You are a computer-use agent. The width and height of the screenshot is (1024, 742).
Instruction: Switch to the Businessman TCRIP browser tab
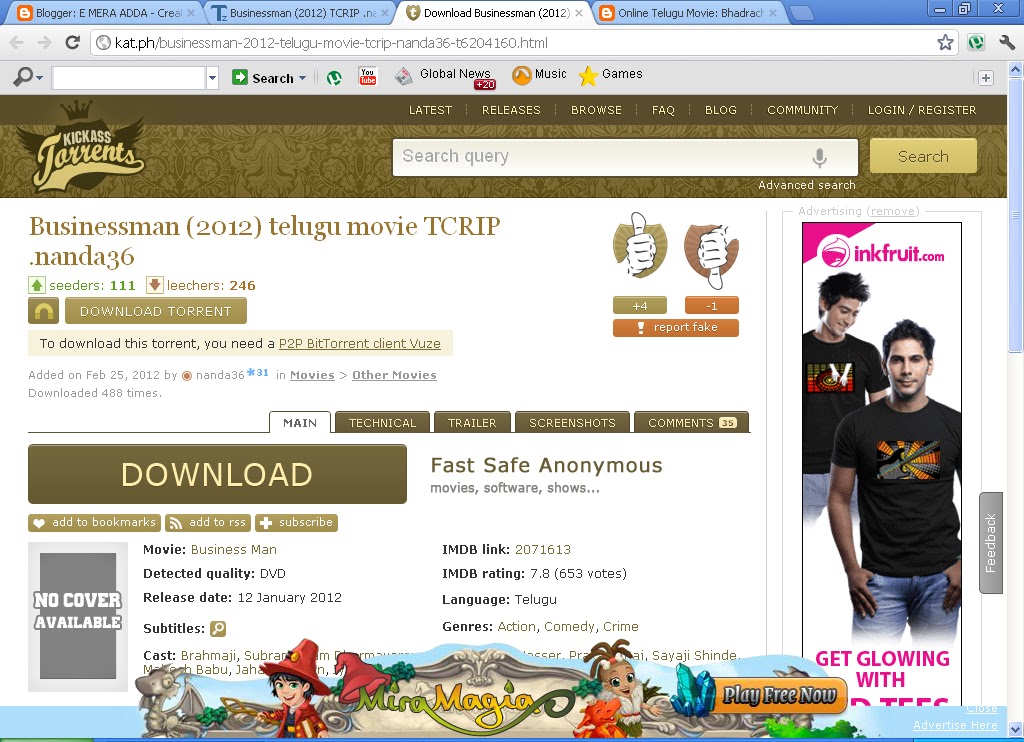click(x=300, y=12)
